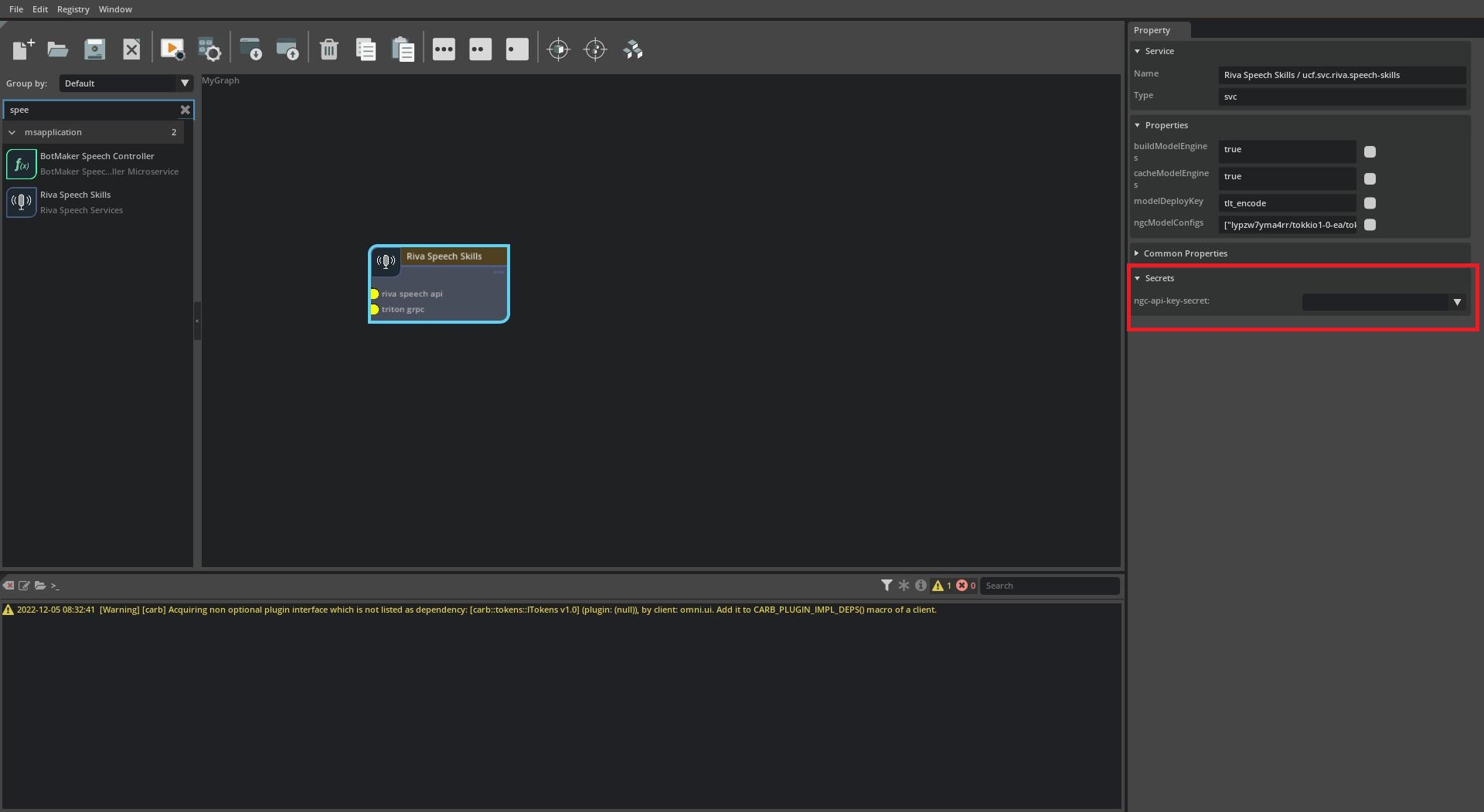The height and width of the screenshot is (812, 1484).
Task: Click the console Search input field
Action: [x=1049, y=586]
